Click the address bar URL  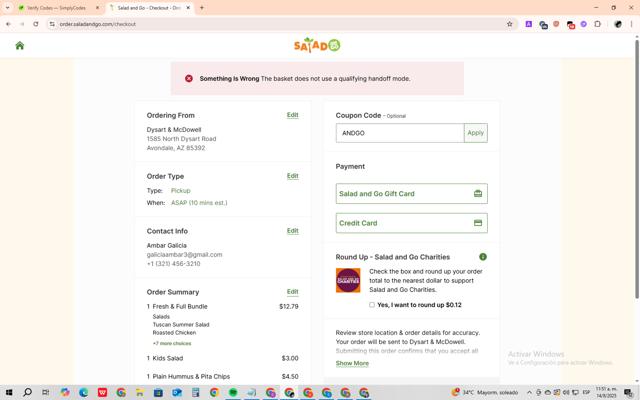coord(98,24)
